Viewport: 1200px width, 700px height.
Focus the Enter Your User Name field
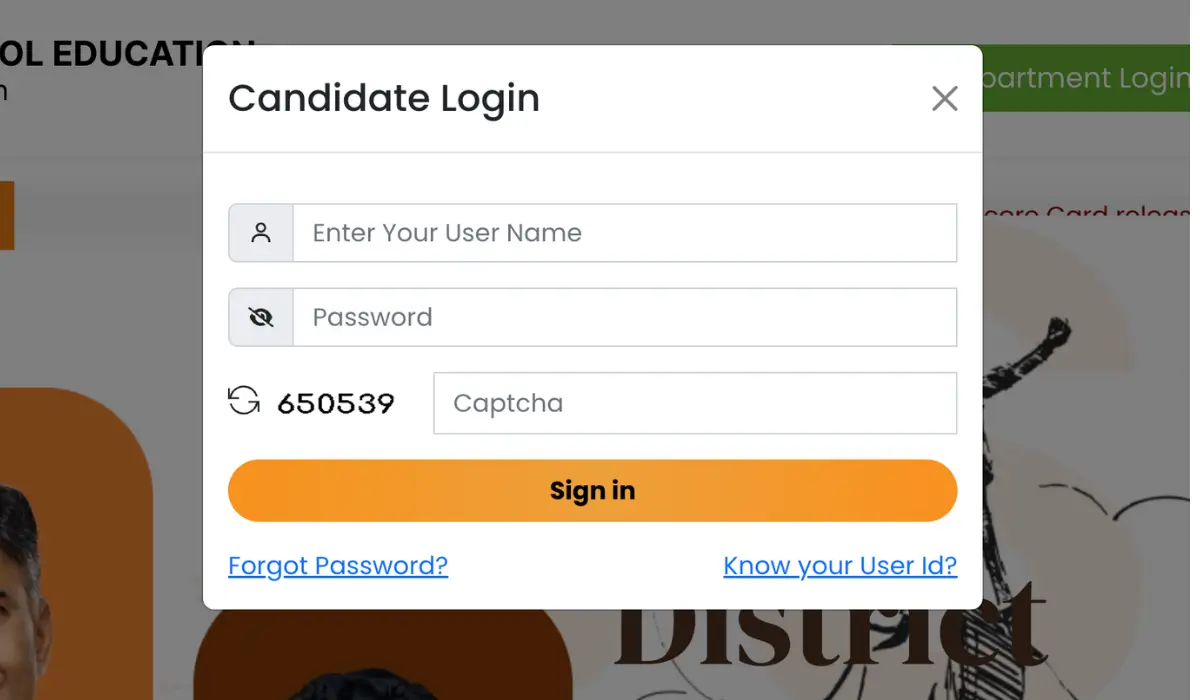click(x=624, y=233)
